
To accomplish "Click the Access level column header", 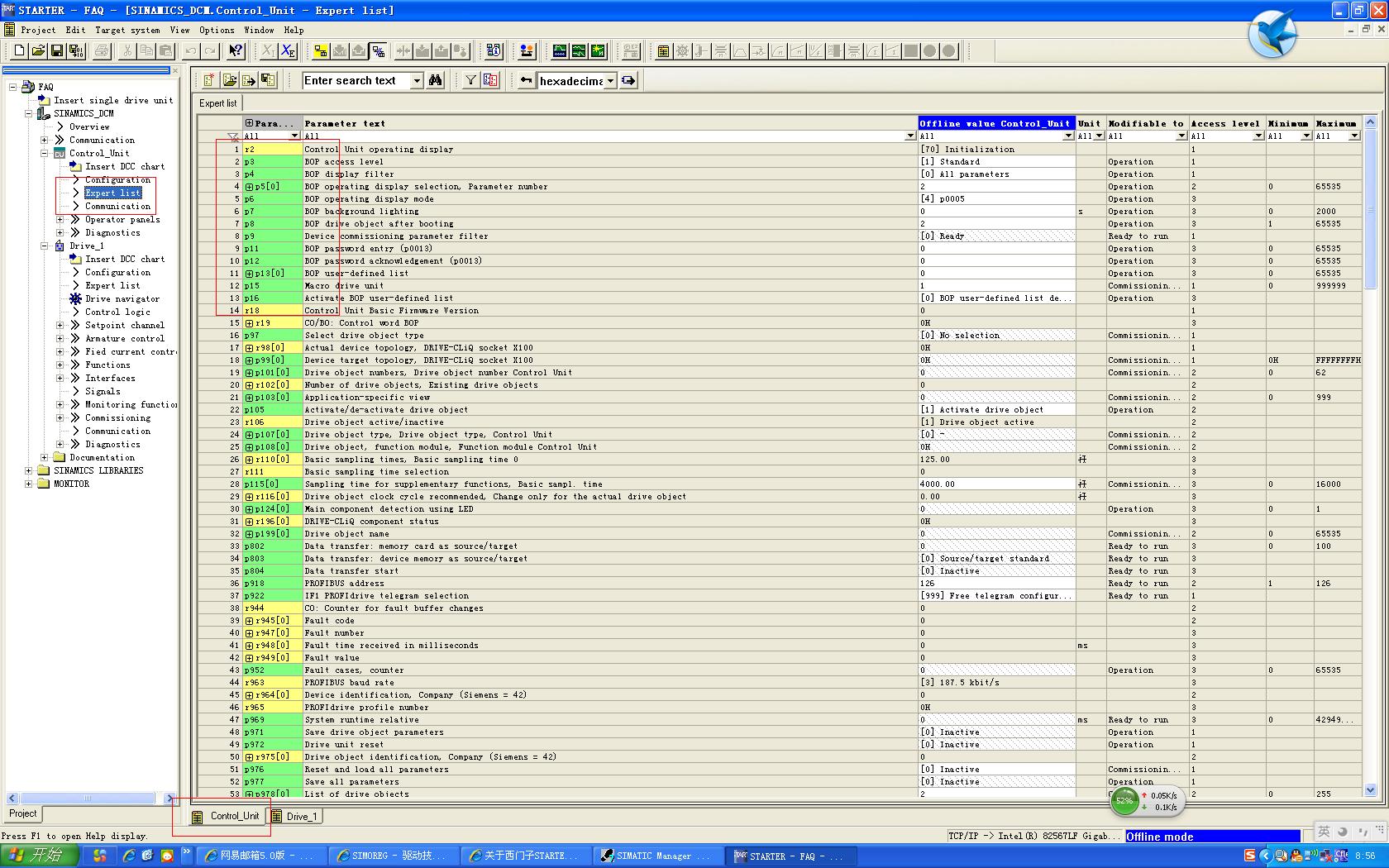I will click(x=1227, y=123).
